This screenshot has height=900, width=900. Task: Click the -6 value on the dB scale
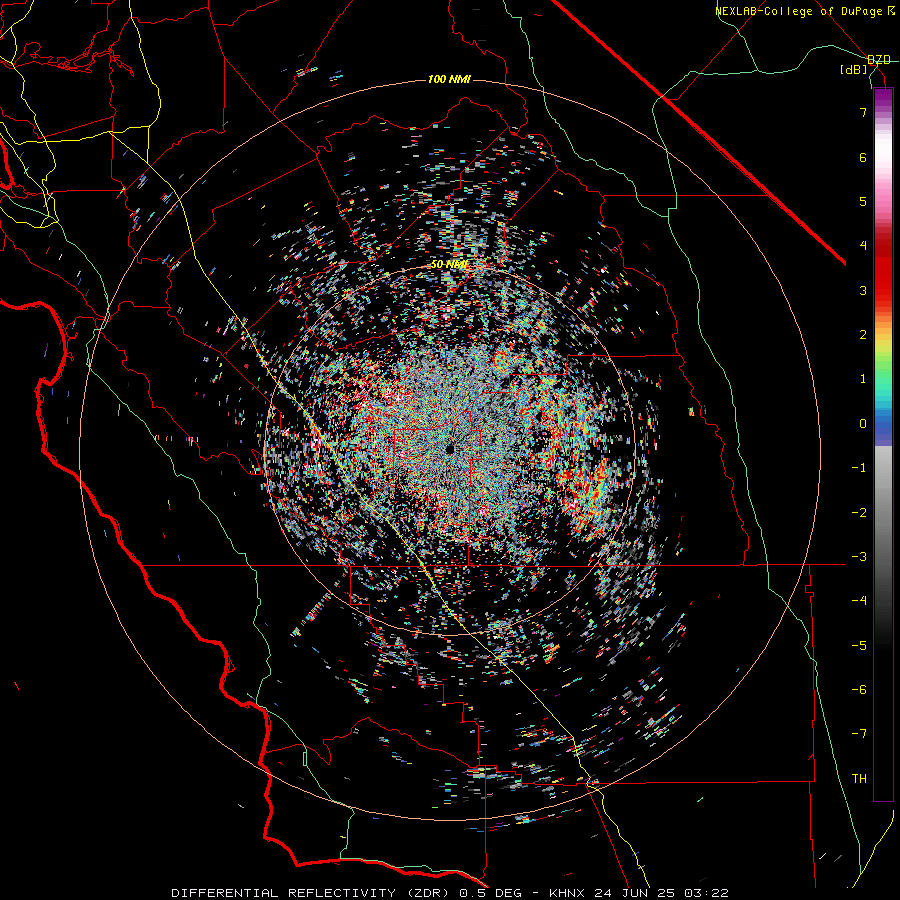click(859, 690)
